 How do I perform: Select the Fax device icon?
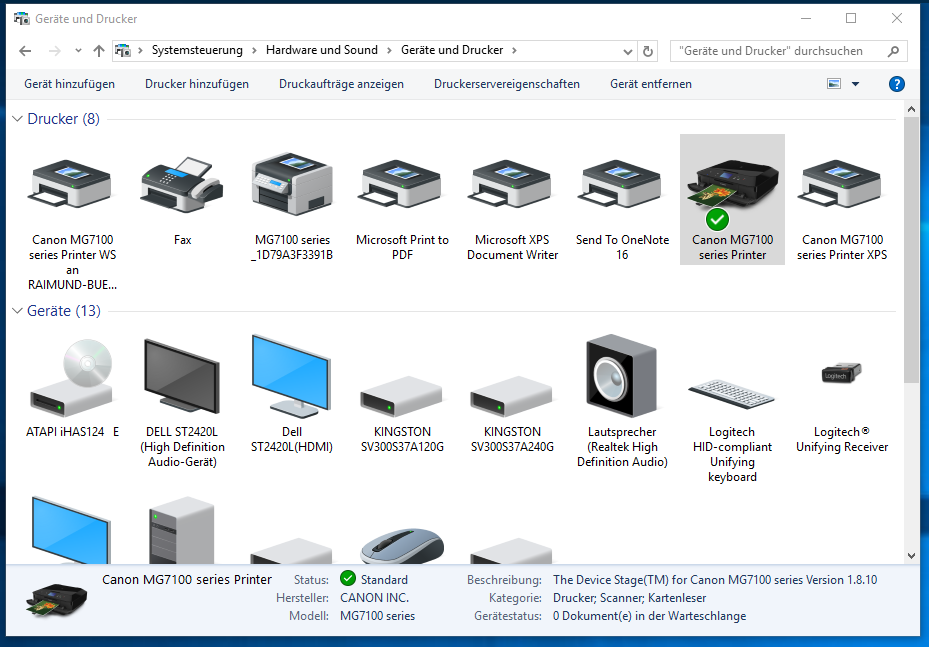182,185
